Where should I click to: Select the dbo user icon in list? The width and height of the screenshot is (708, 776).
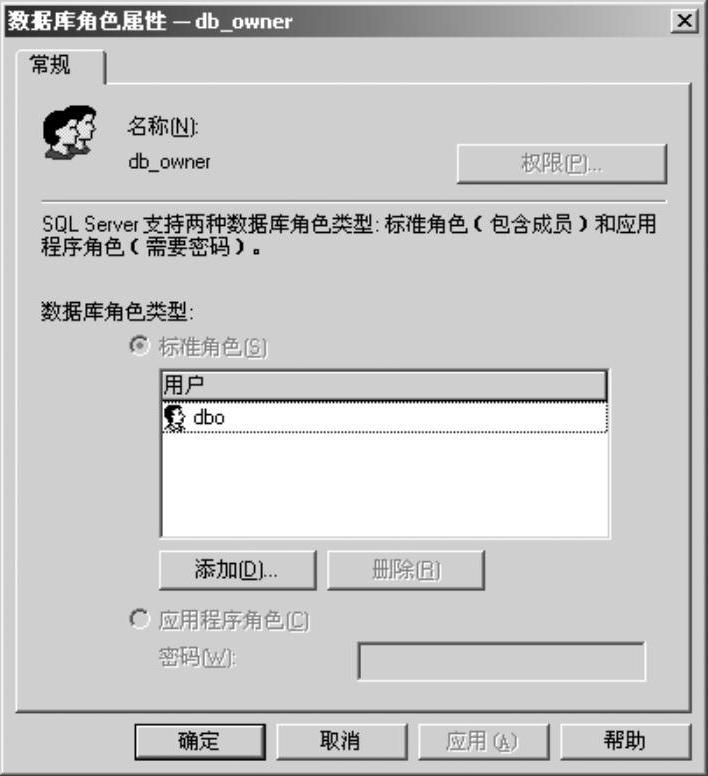tap(174, 418)
